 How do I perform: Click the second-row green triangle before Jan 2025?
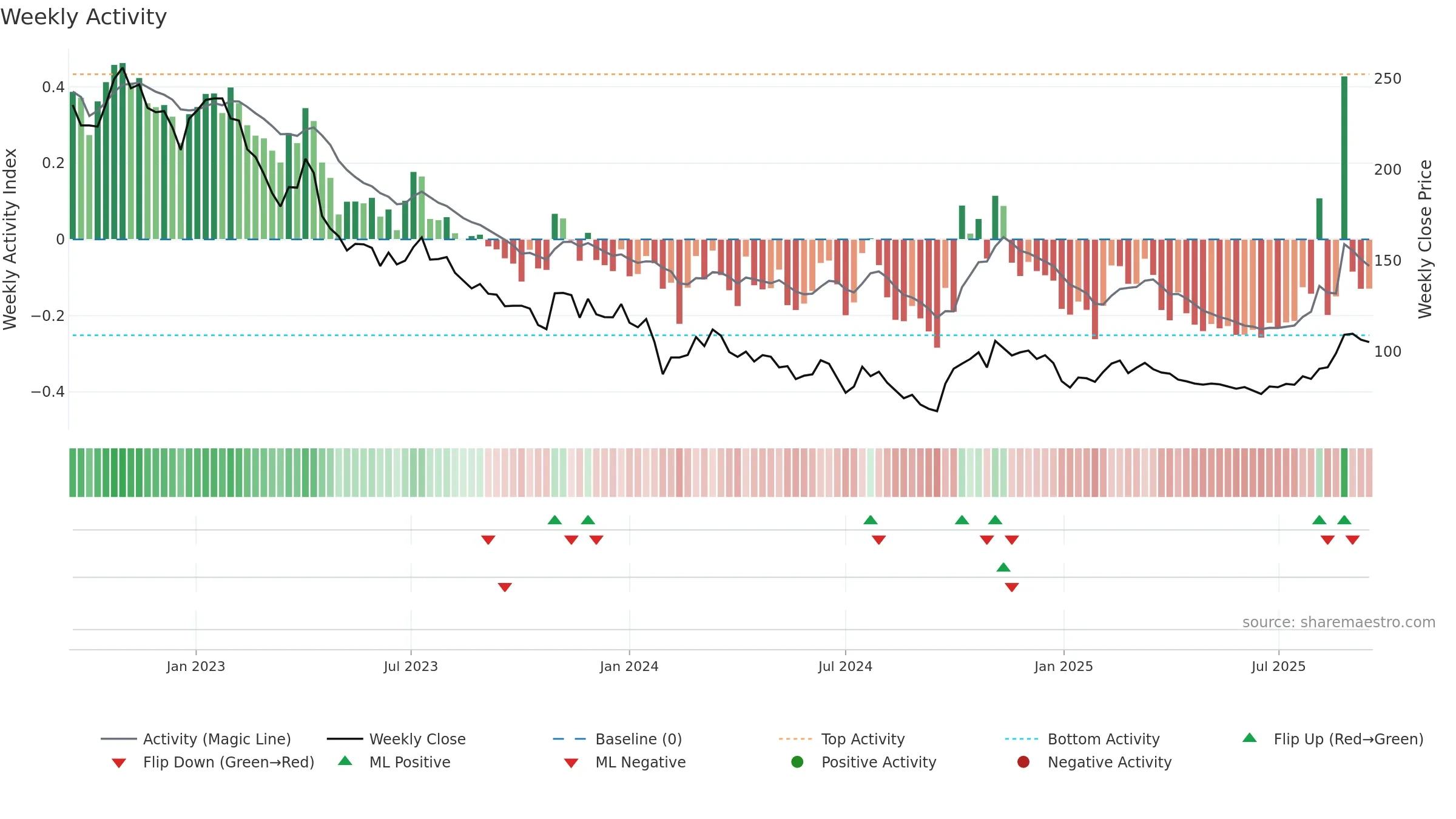tap(1003, 567)
